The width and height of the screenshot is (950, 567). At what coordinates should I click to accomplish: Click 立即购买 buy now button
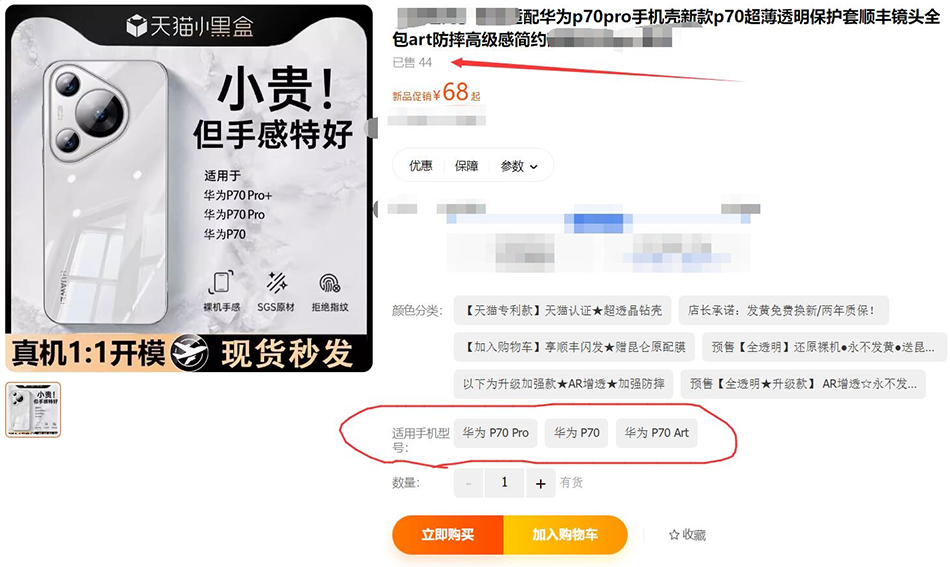(x=448, y=534)
